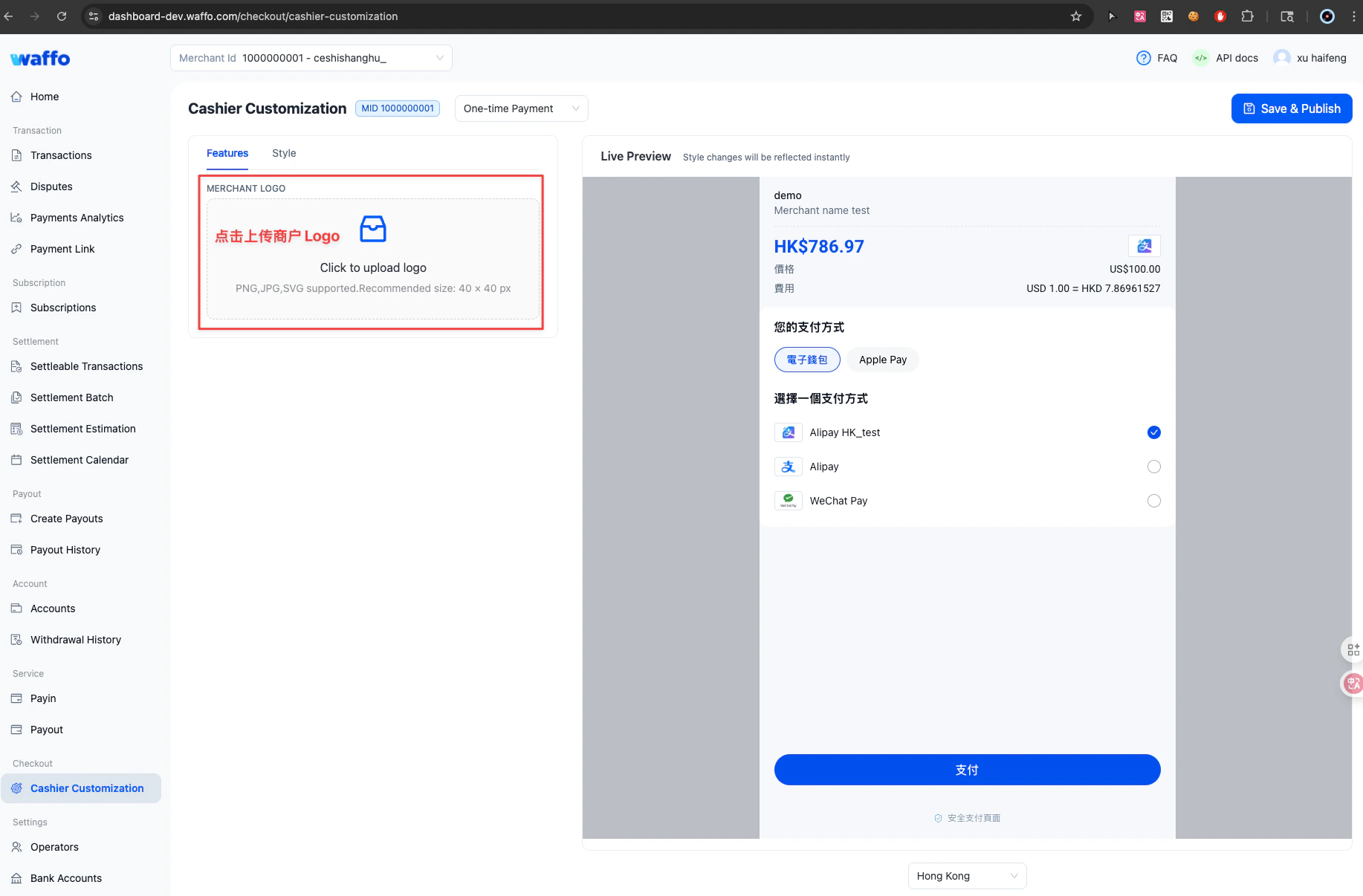Click the Disputes gavel icon
The height and width of the screenshot is (896, 1363).
coord(16,186)
